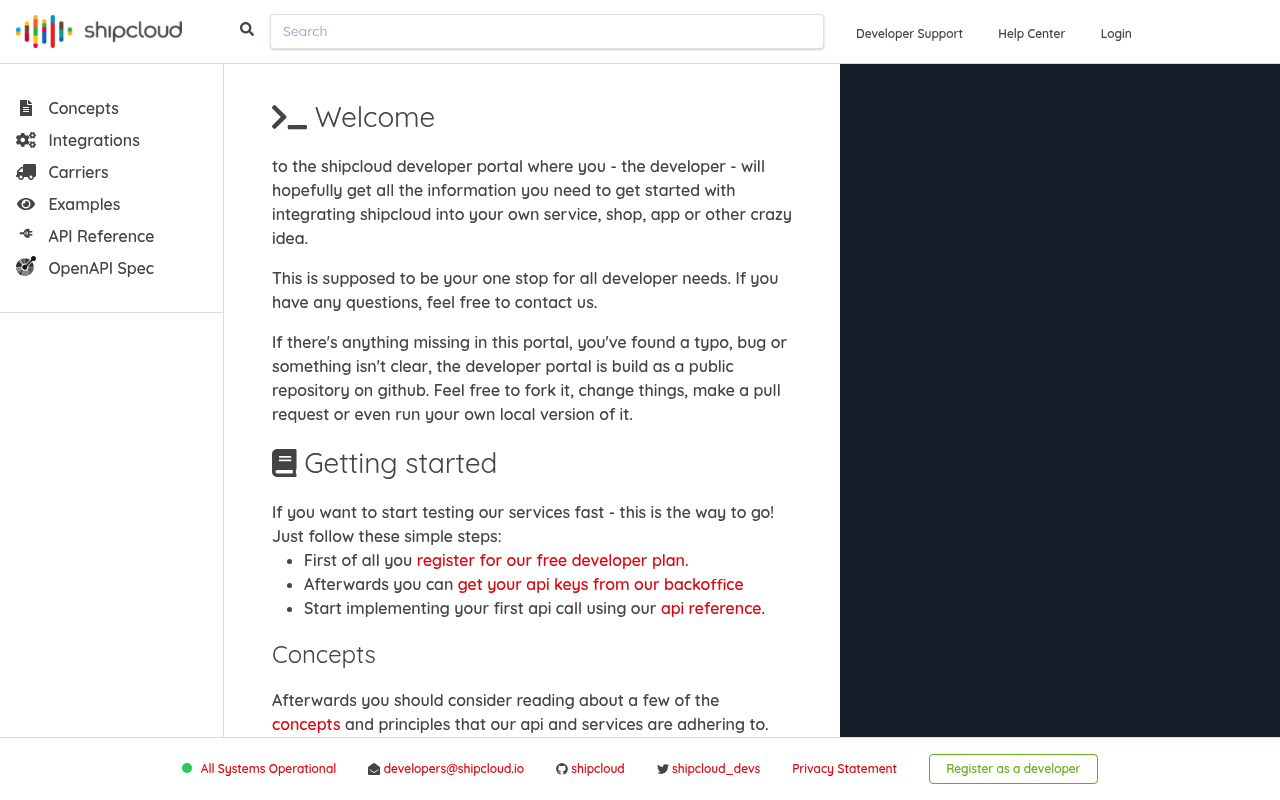This screenshot has width=1280, height=800.
Task: Click the 'Welcome' heading text
Action: click(375, 117)
